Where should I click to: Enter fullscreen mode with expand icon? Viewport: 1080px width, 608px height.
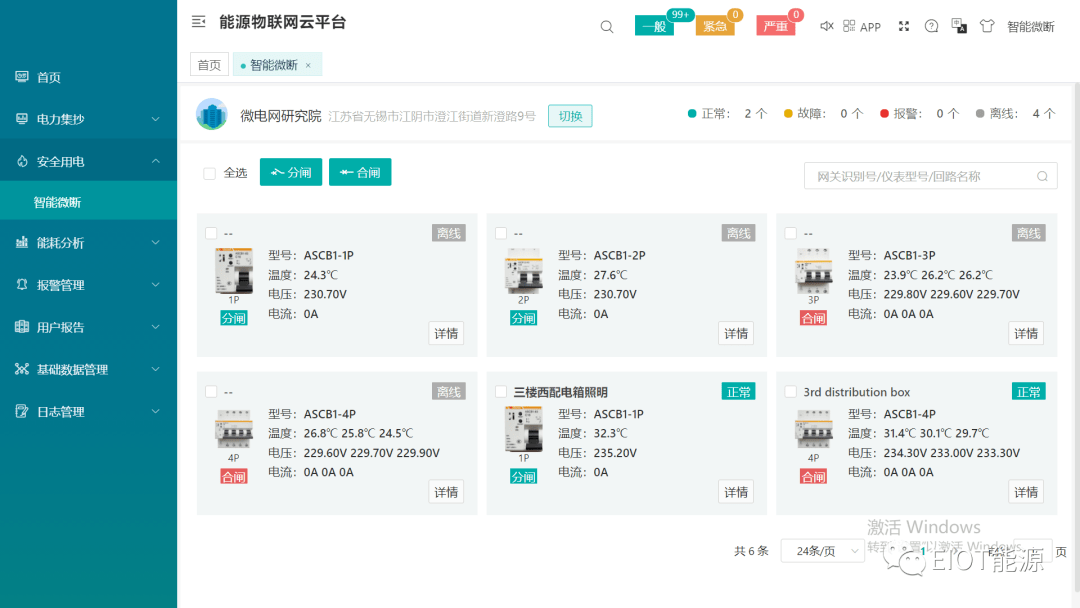point(904,26)
